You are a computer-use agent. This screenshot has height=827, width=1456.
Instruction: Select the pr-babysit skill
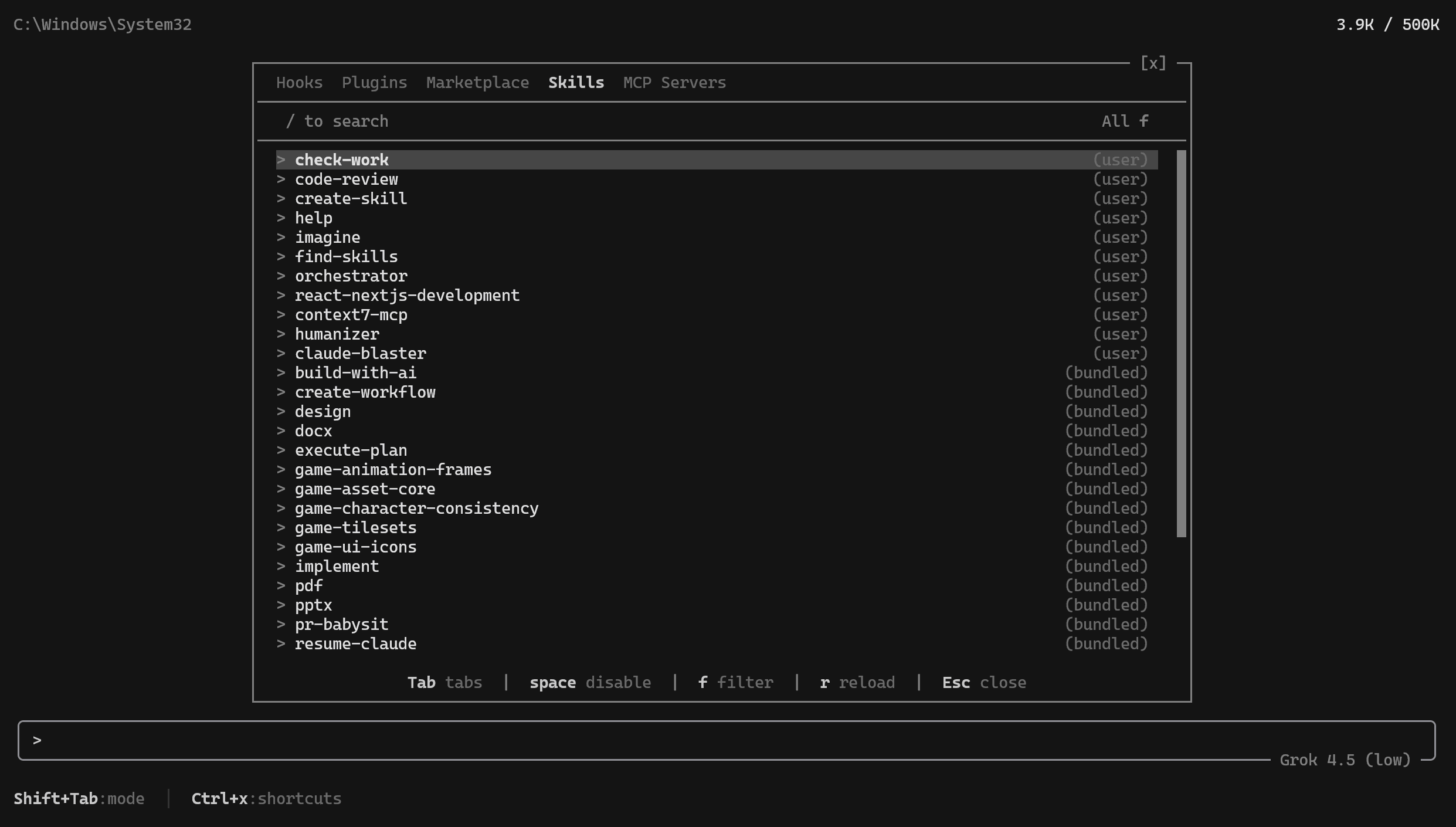click(717, 624)
